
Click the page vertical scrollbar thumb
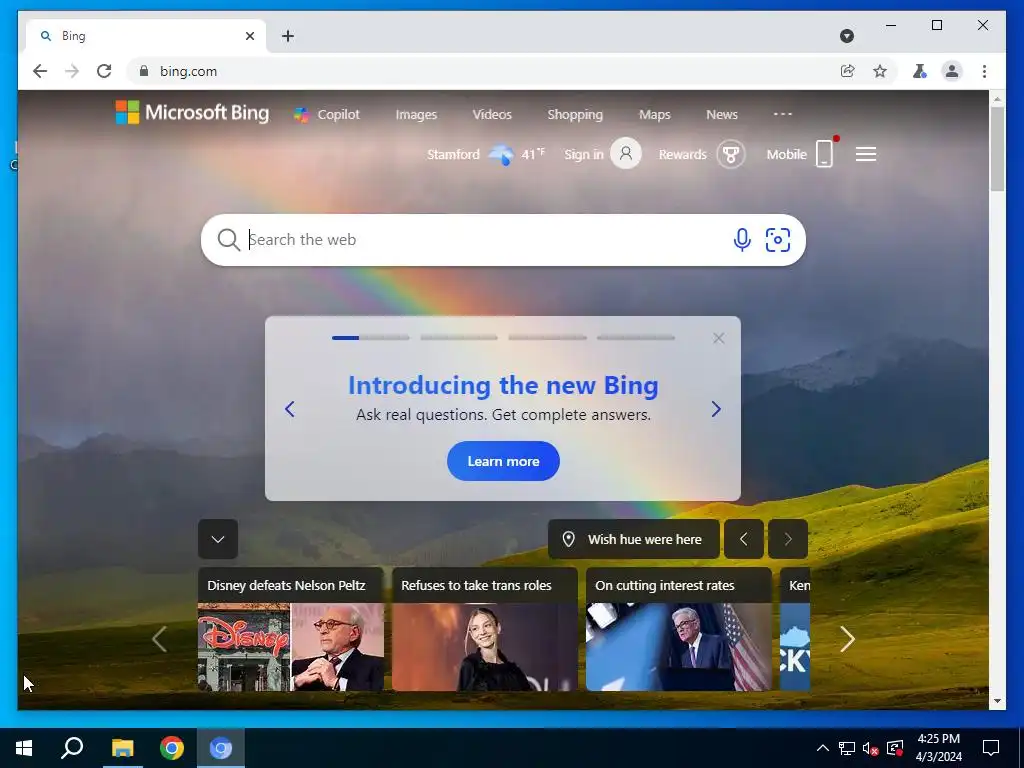tap(997, 149)
